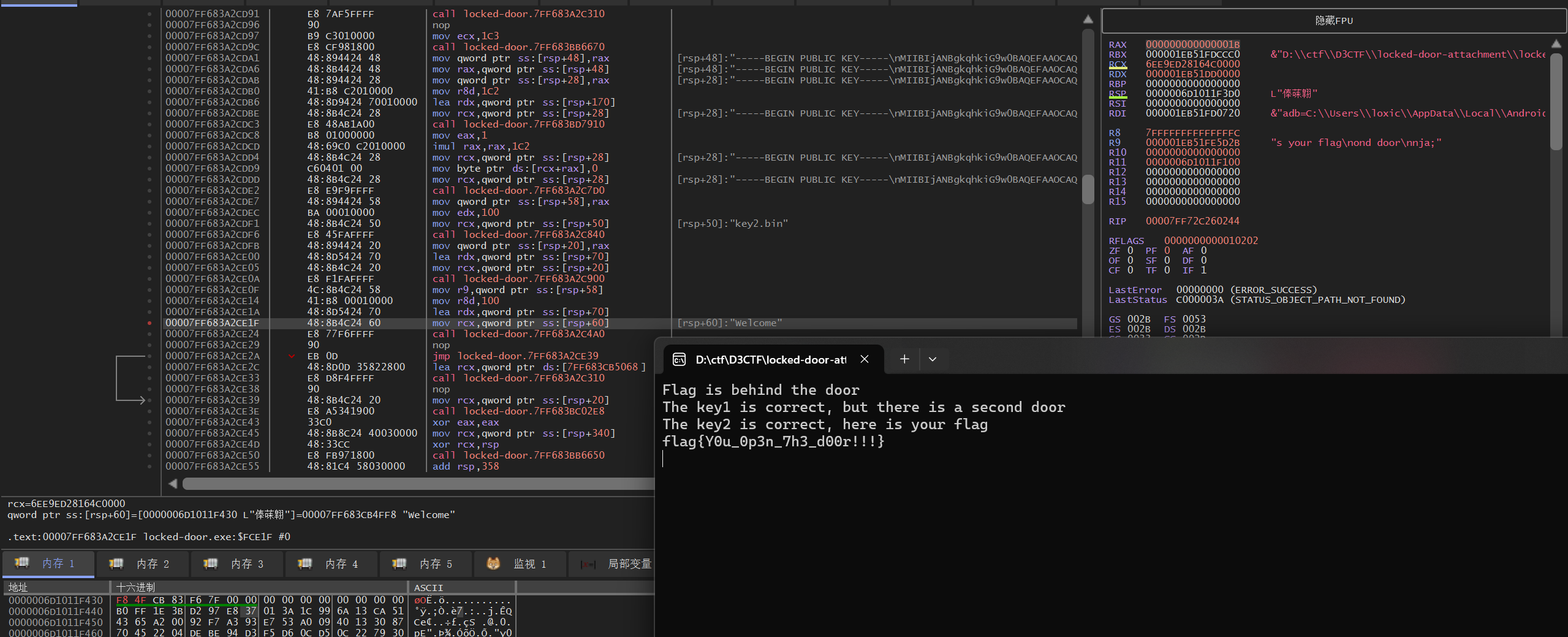
Task: Toggle breakpoint bullet beside address 00007FF683A2CE24
Action: 150,334
